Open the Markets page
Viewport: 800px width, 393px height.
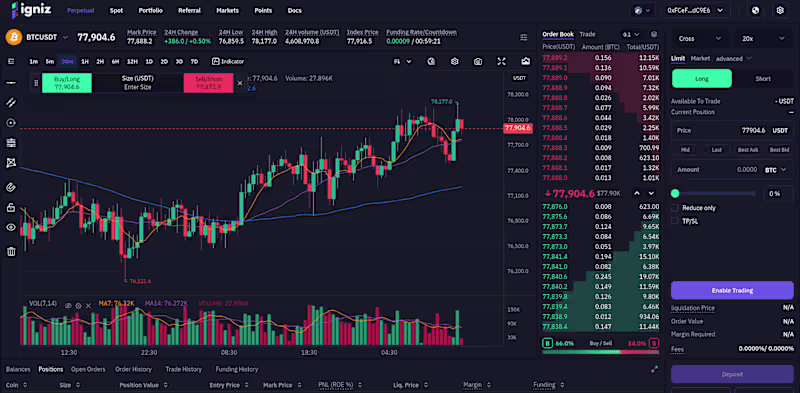(x=227, y=10)
